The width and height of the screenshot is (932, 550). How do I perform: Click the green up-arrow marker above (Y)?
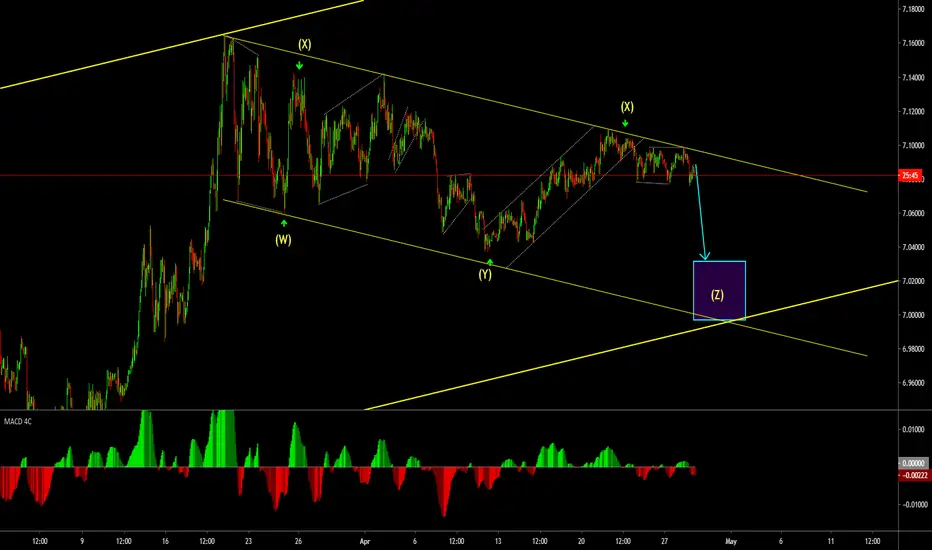click(490, 262)
